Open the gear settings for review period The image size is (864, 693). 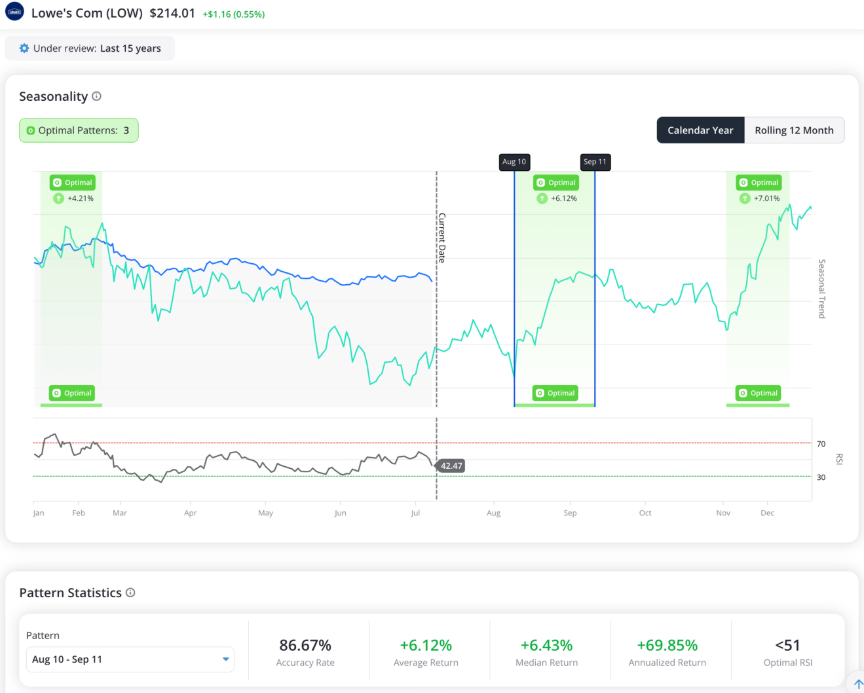click(24, 48)
